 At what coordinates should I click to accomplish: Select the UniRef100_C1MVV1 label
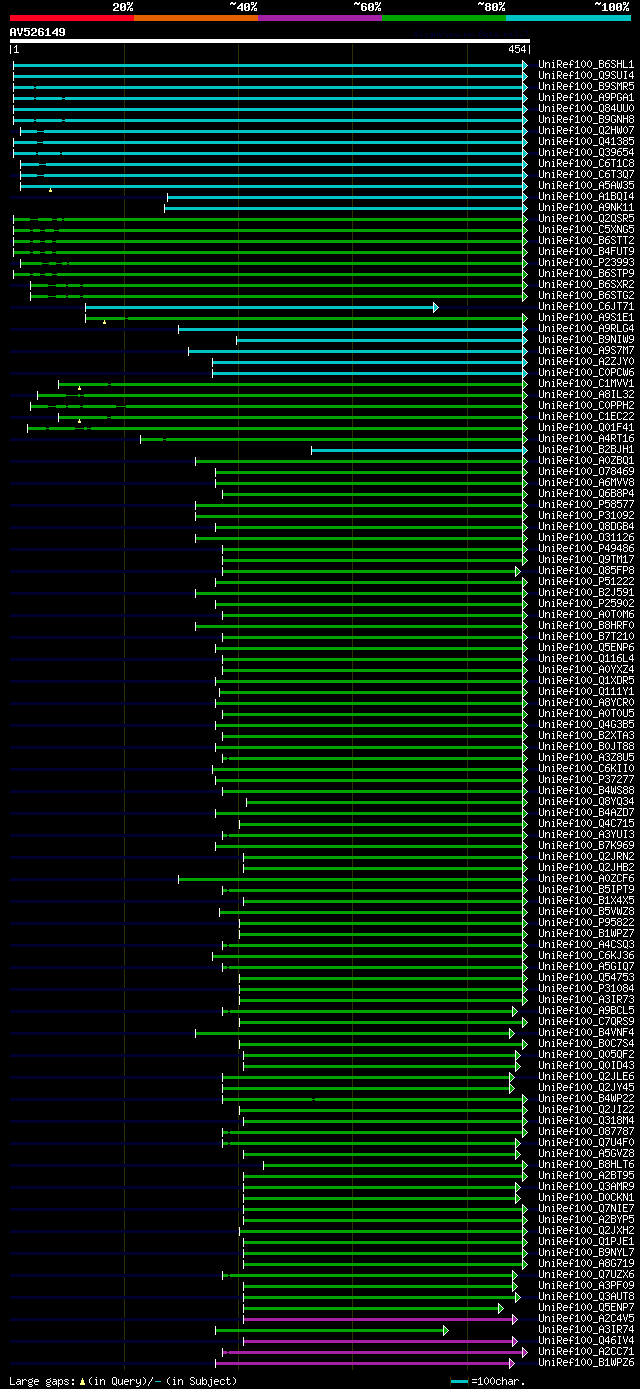586,383
